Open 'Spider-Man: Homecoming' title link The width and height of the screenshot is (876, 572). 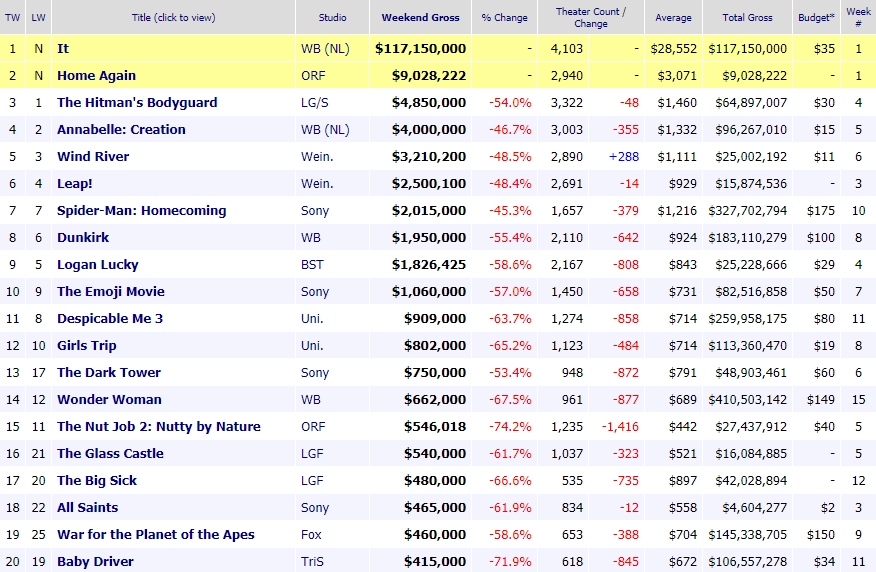point(141,211)
